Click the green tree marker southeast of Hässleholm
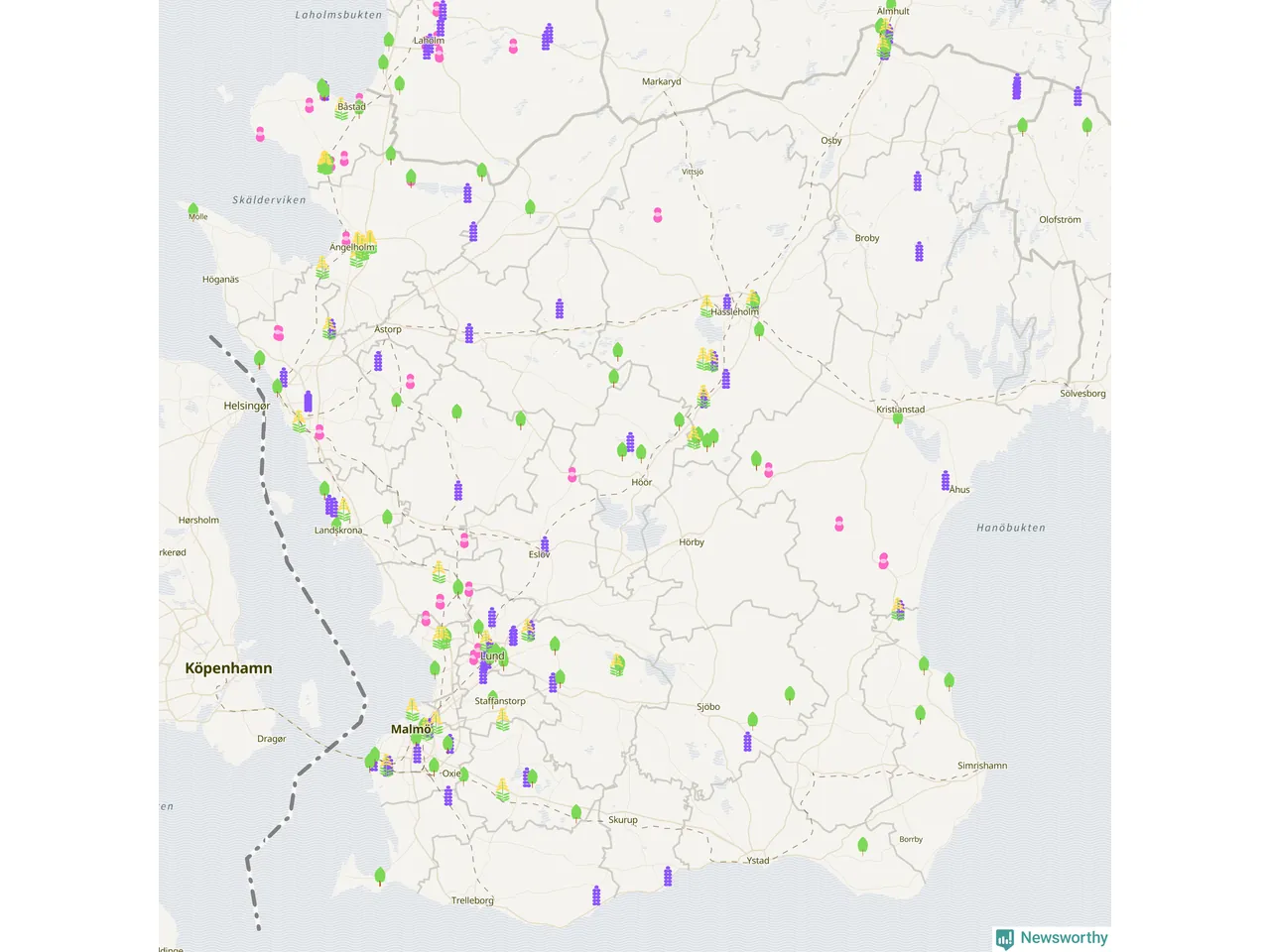 pyautogui.click(x=759, y=330)
